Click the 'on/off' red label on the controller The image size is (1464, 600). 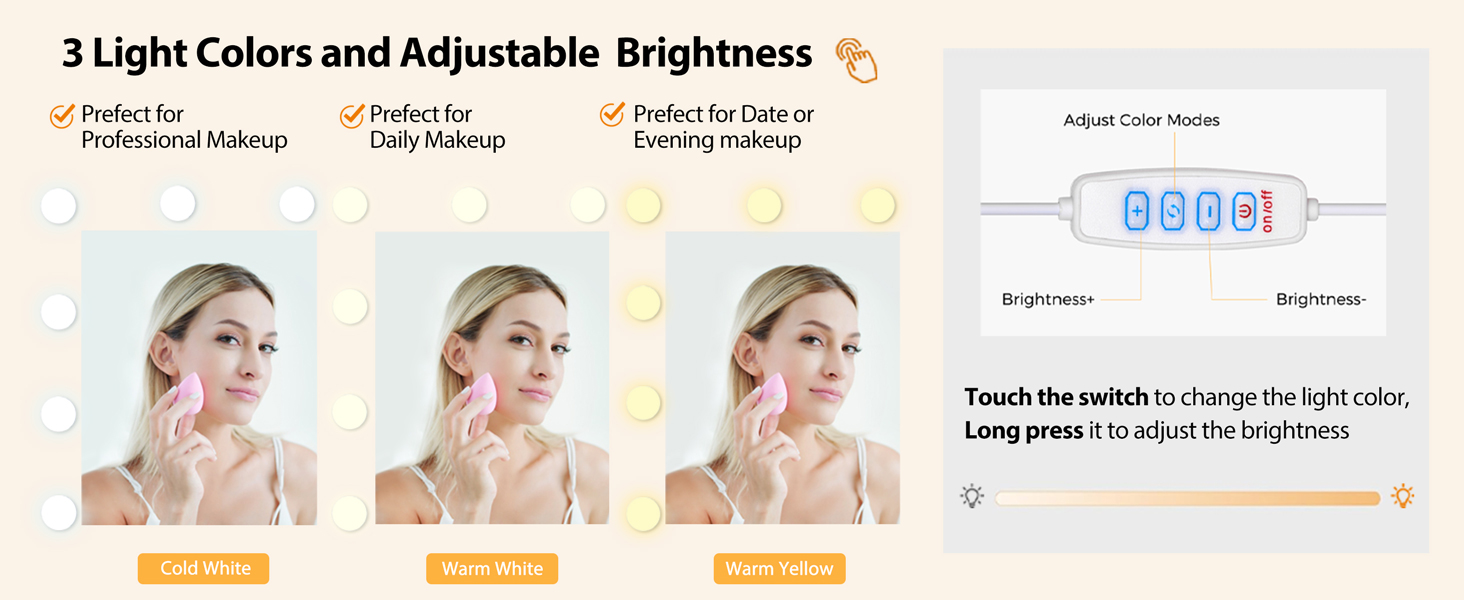point(1267,211)
